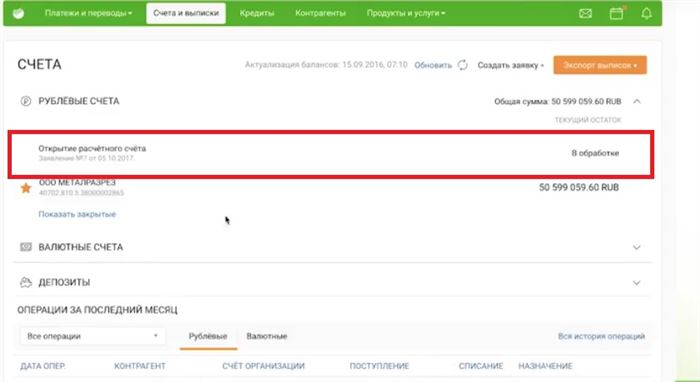700x382 pixels.
Task: Open Платежи и переводы dropdown menu
Action: 88,13
